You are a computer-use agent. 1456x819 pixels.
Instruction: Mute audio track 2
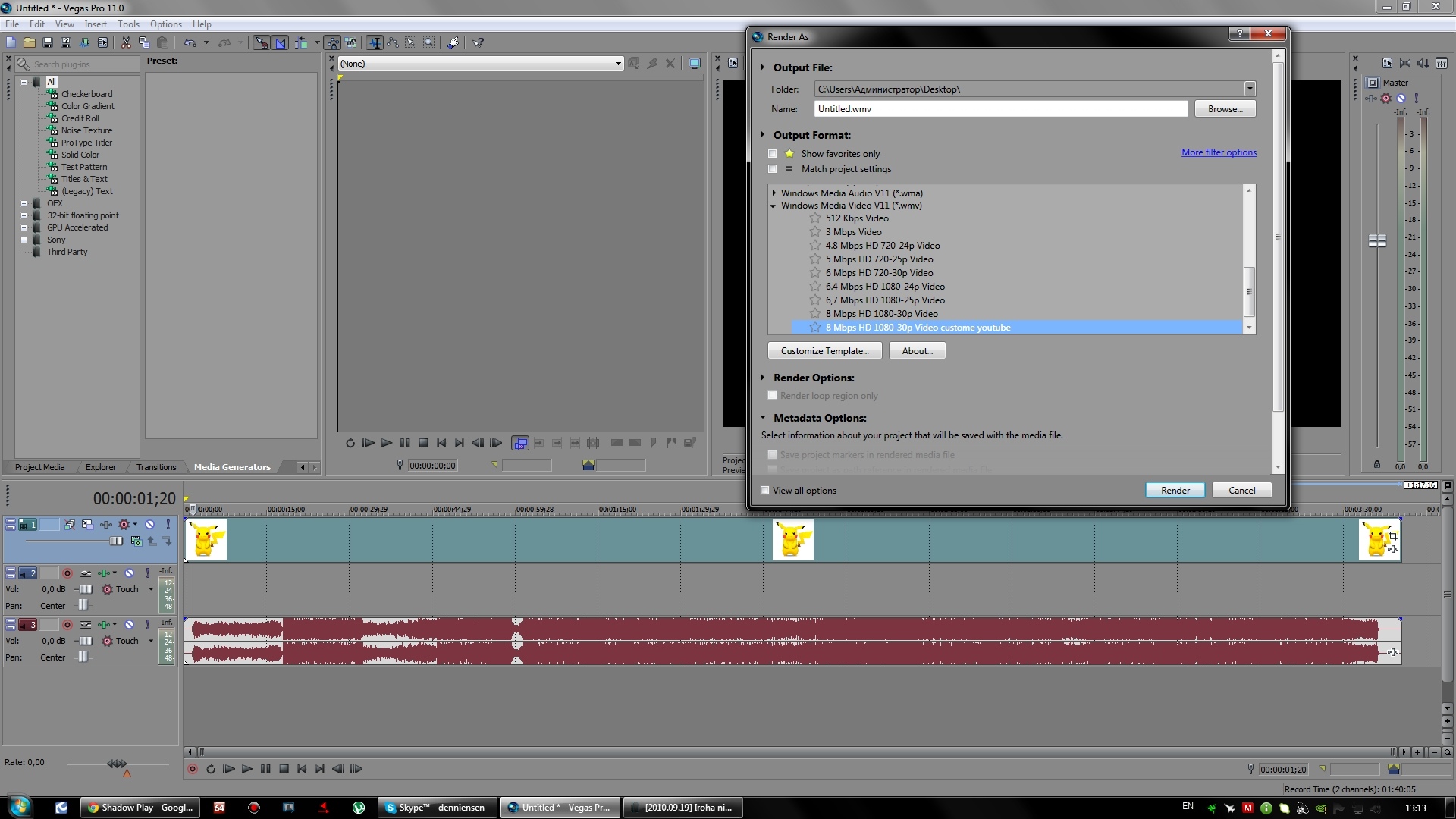[x=130, y=573]
